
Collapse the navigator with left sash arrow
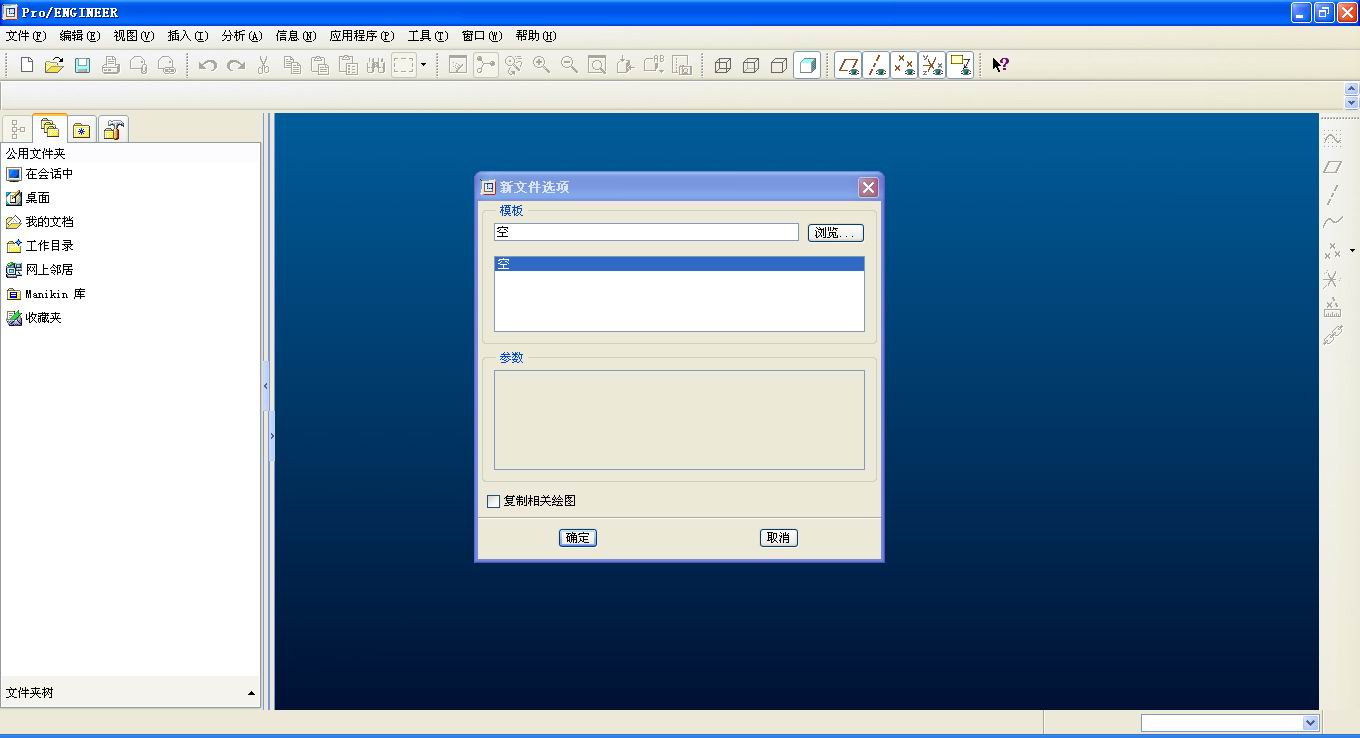265,386
